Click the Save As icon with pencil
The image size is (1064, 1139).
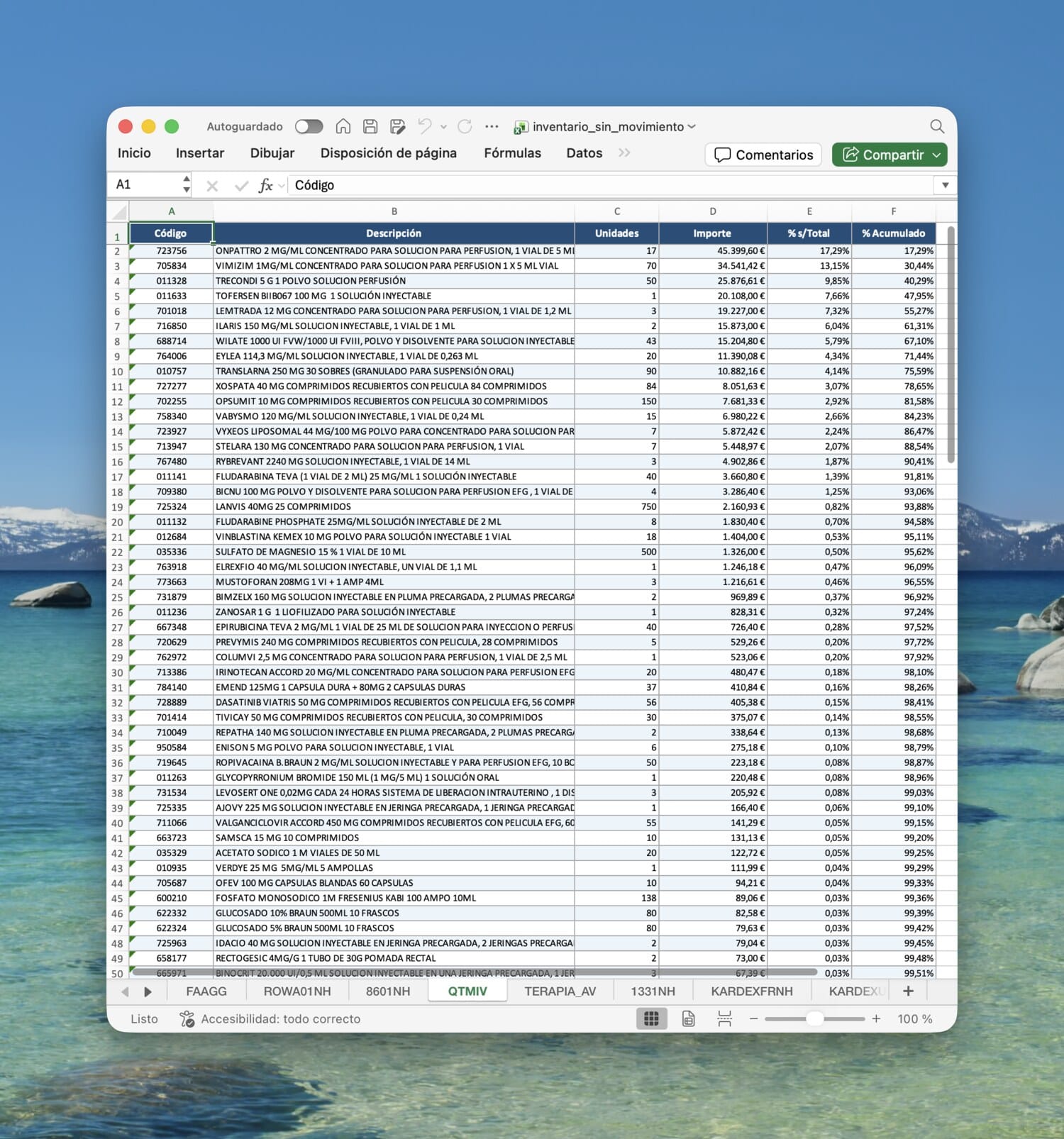(398, 126)
